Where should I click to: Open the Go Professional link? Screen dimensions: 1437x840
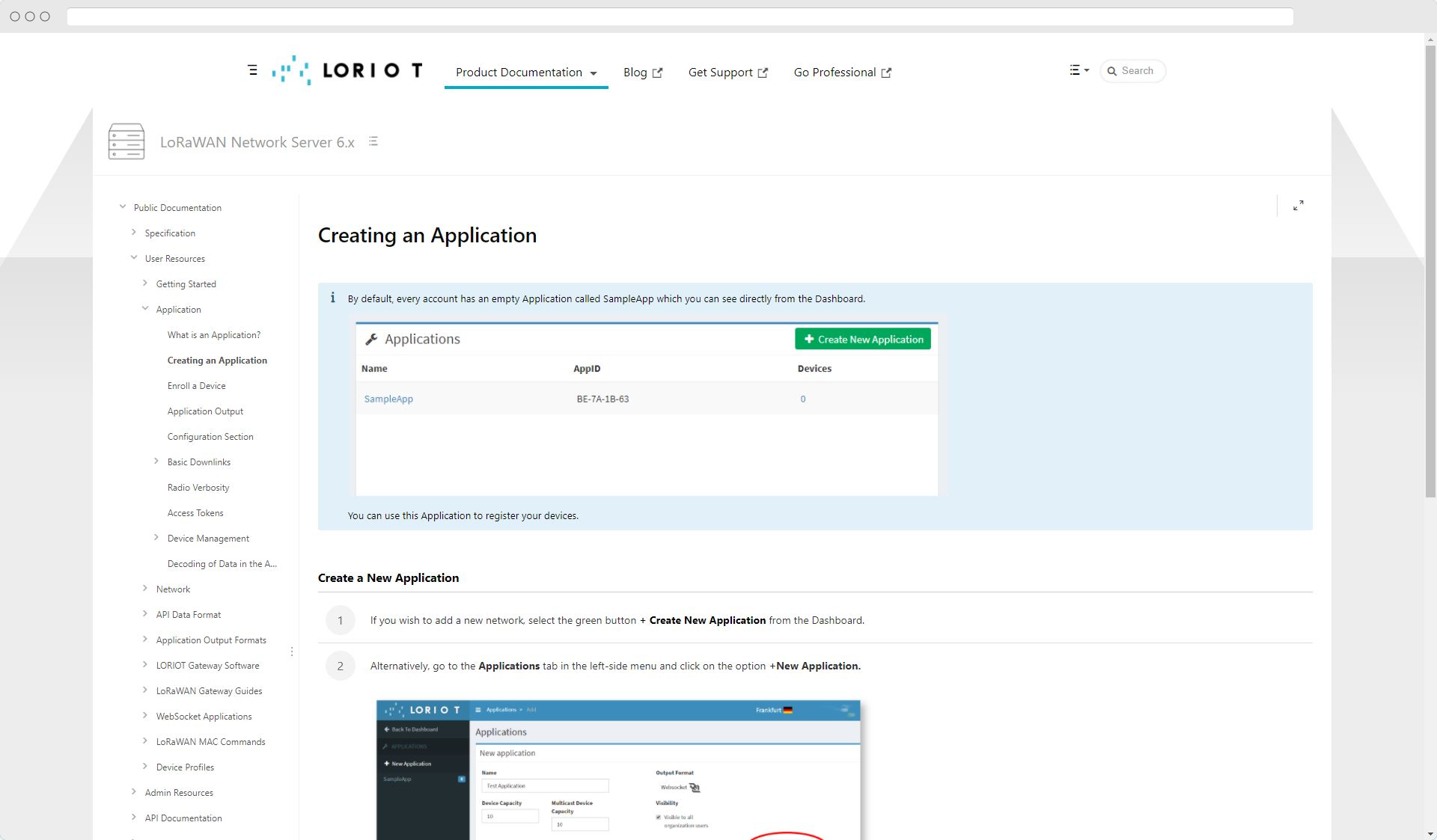843,73
